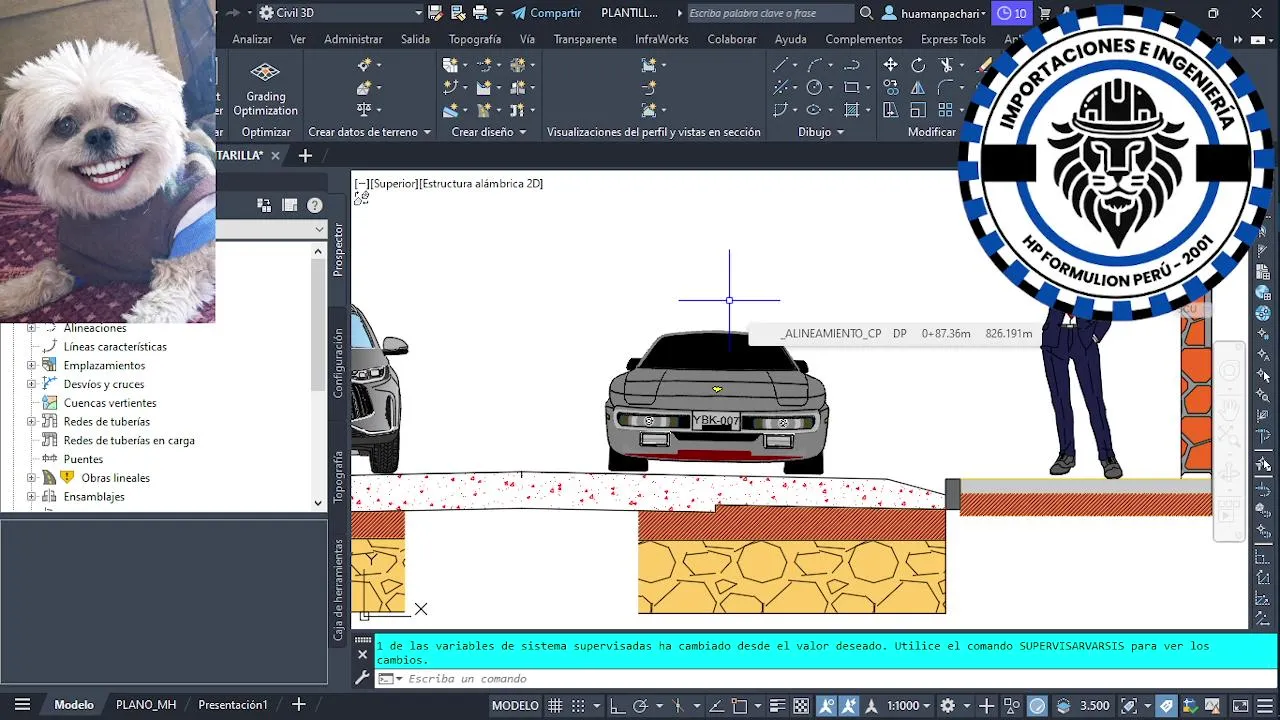1280x720 pixels.
Task: Expand the Crear datos de terreno panel
Action: pyautogui.click(x=370, y=132)
